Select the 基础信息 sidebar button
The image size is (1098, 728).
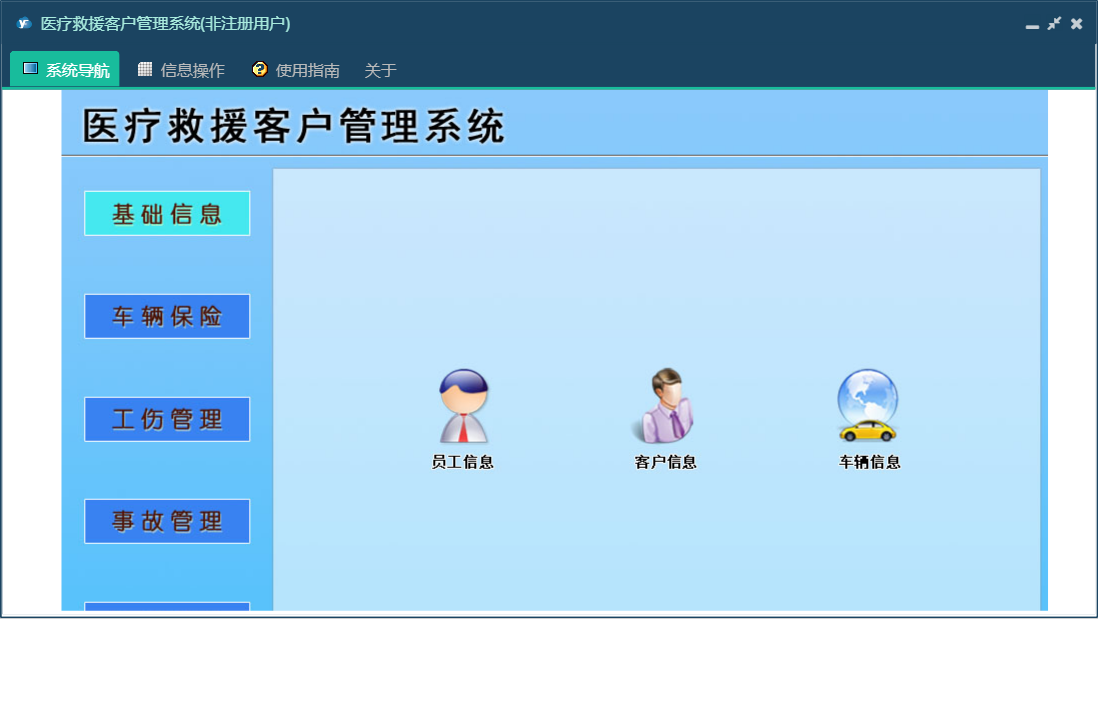coord(167,214)
